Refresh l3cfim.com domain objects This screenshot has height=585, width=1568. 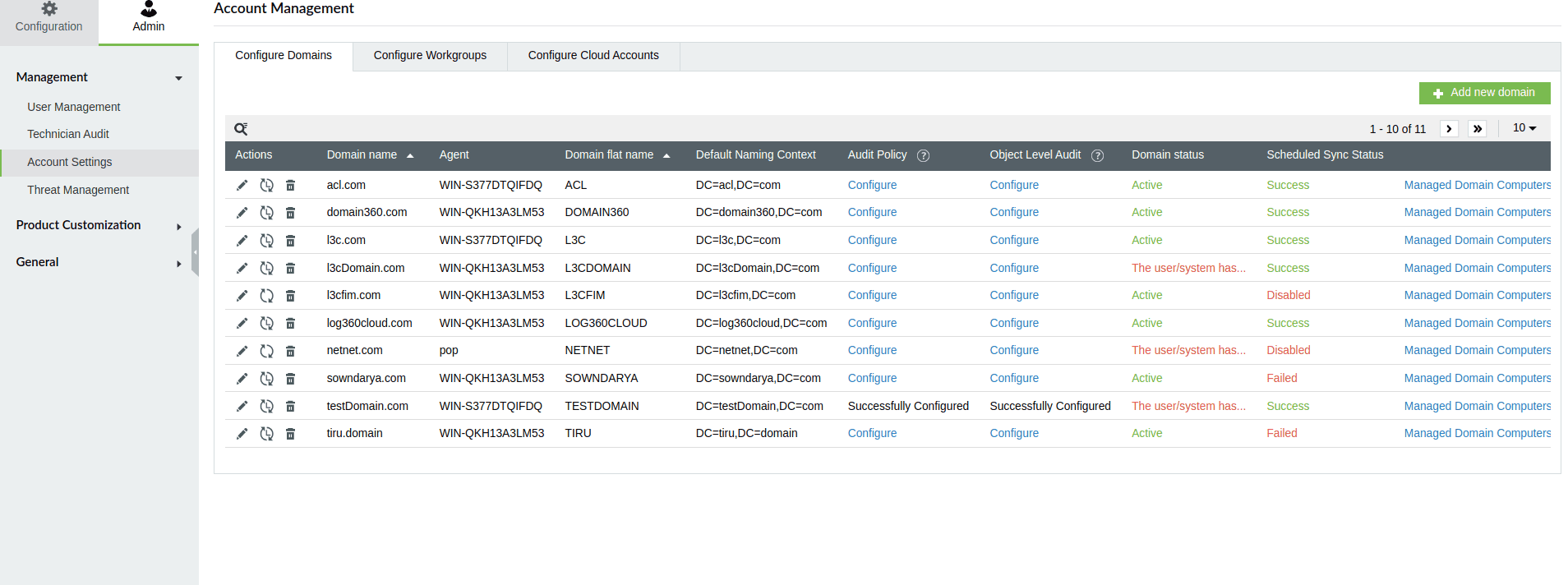[x=266, y=296]
